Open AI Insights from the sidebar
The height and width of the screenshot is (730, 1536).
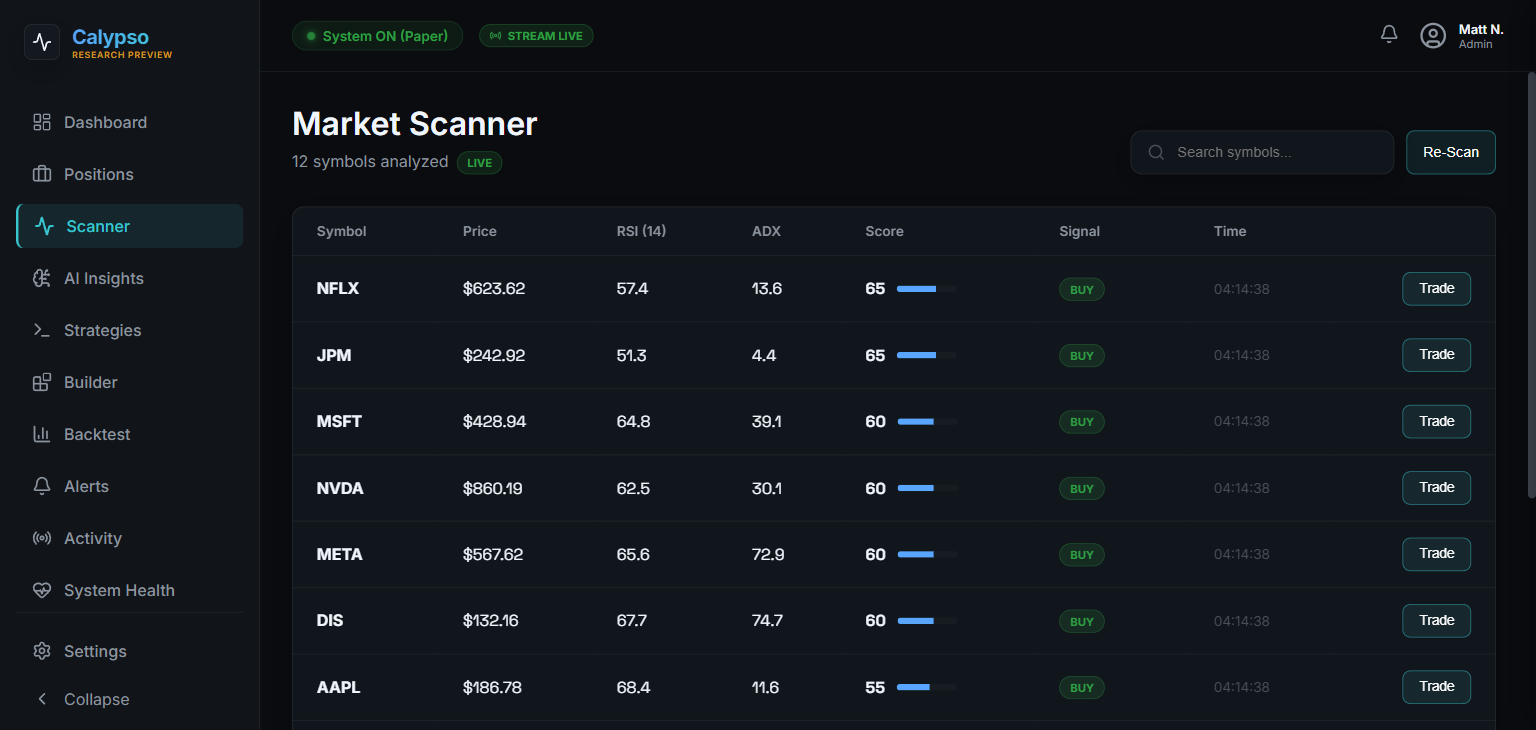click(101, 278)
